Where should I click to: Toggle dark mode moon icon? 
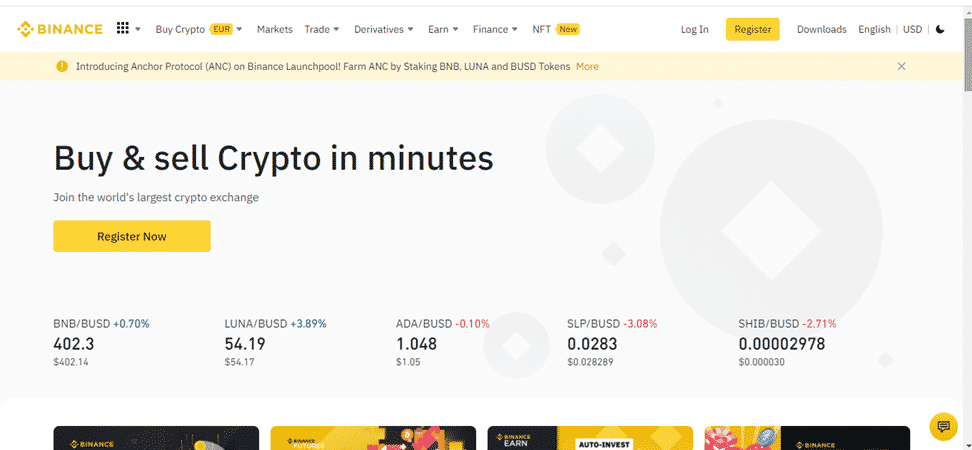940,29
